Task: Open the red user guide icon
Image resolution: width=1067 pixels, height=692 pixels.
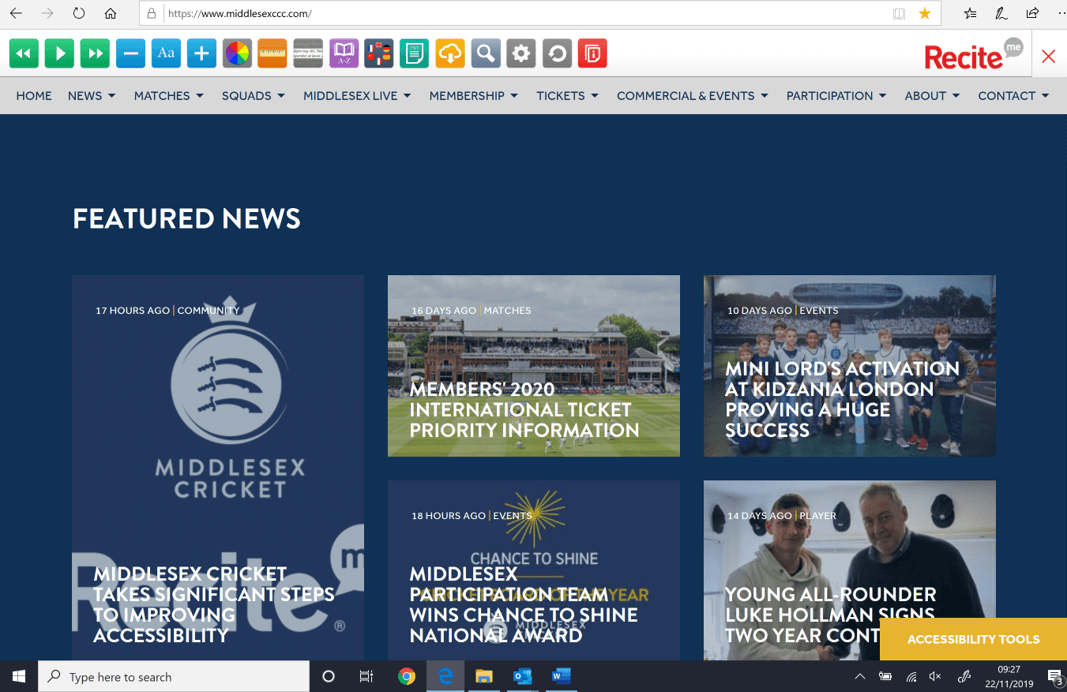Action: 592,53
